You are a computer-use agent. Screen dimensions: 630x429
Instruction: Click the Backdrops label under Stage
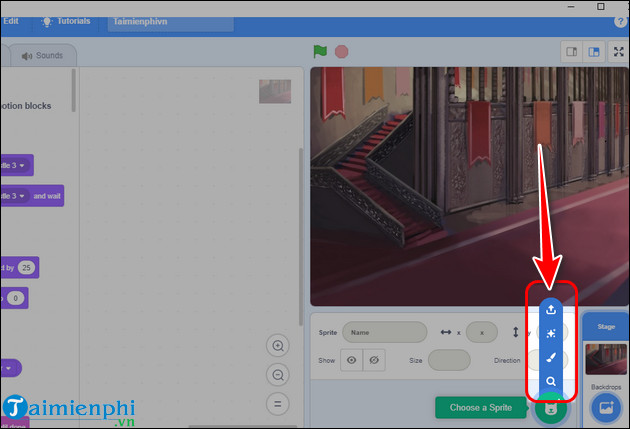point(606,387)
